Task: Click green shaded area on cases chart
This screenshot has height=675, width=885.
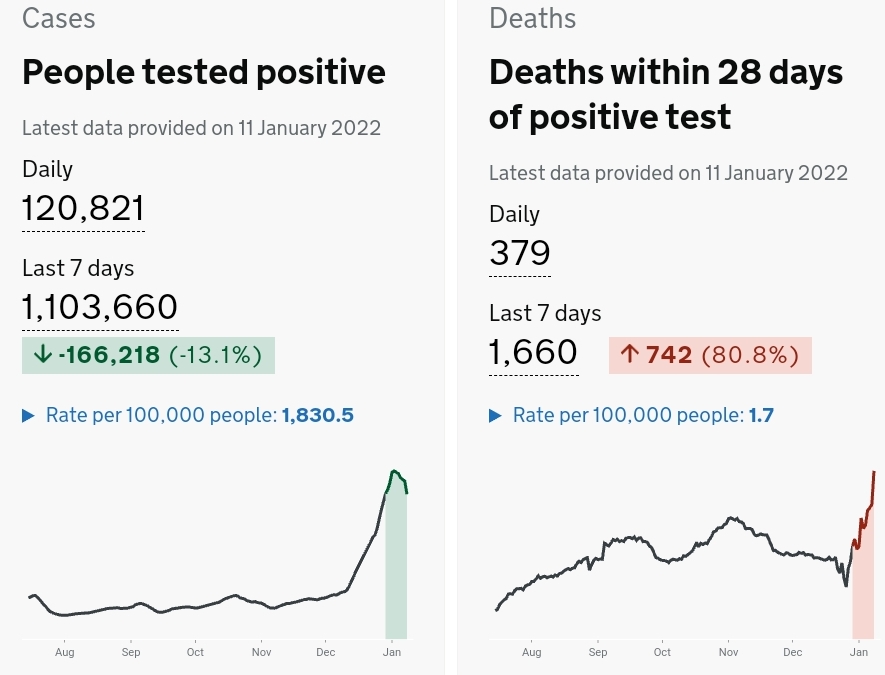Action: (x=396, y=580)
